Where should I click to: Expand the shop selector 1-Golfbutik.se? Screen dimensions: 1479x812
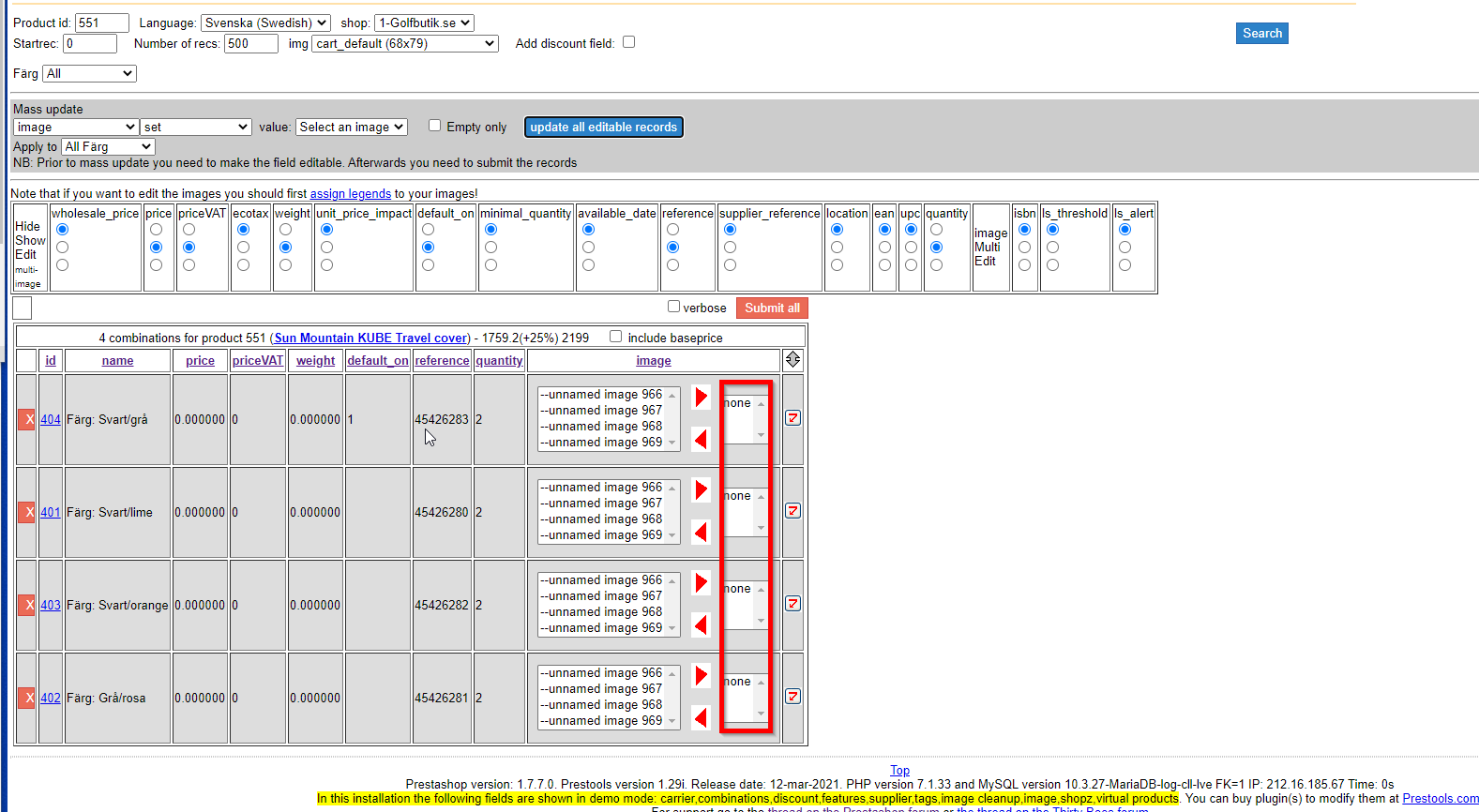pos(424,23)
